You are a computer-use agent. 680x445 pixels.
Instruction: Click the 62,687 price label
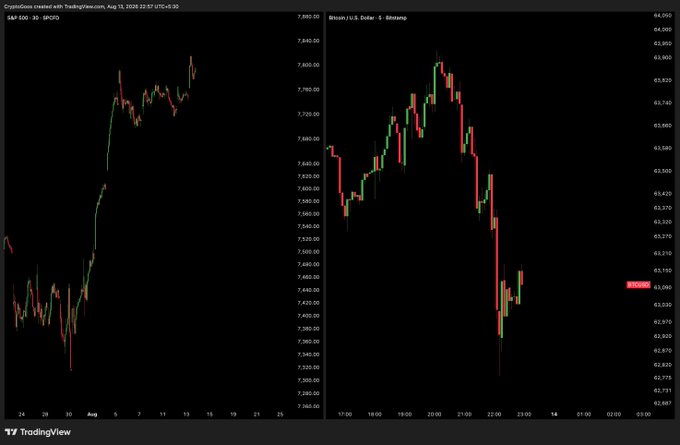coord(662,403)
